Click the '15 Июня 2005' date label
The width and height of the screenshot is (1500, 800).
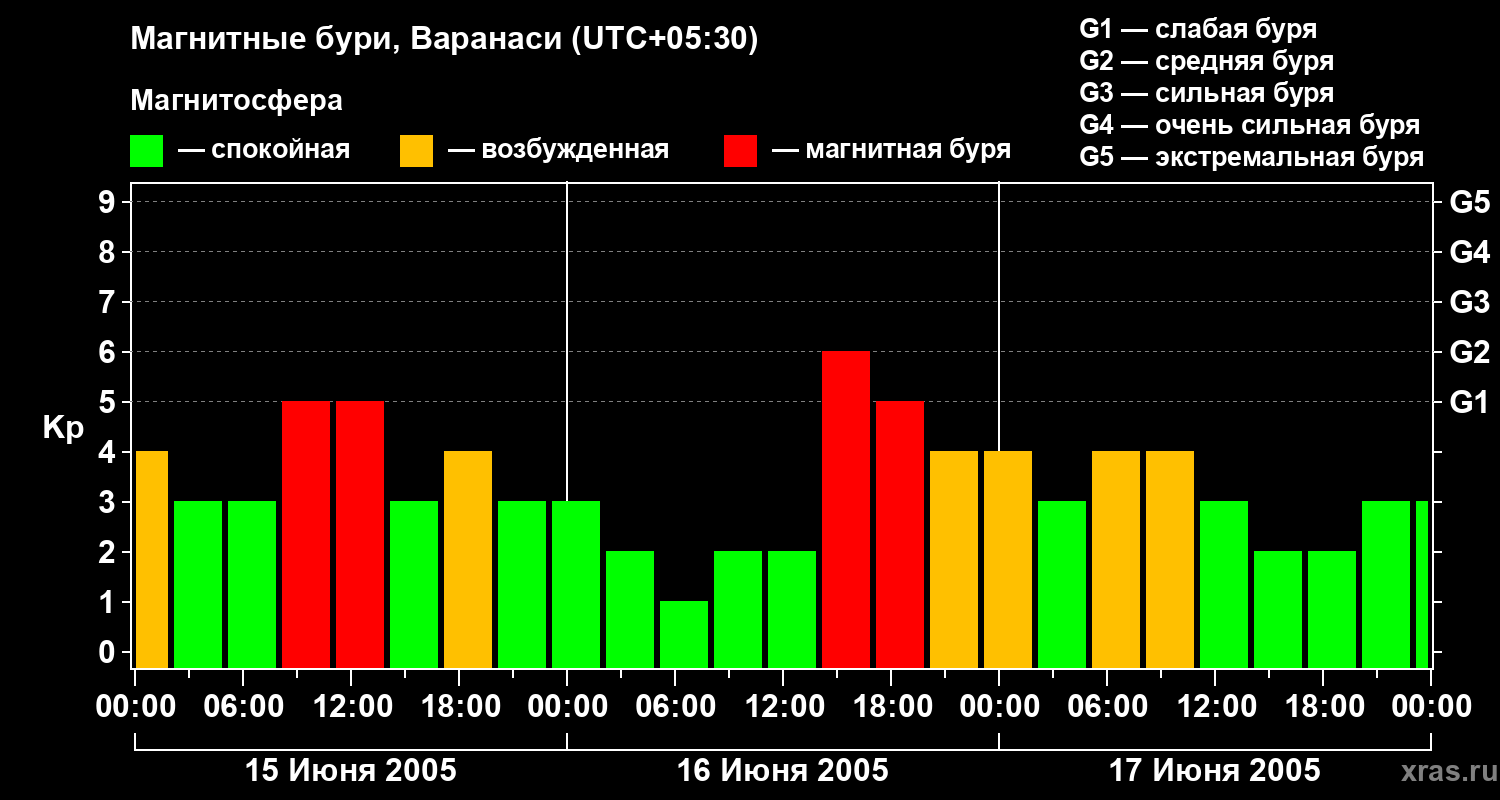point(351,771)
